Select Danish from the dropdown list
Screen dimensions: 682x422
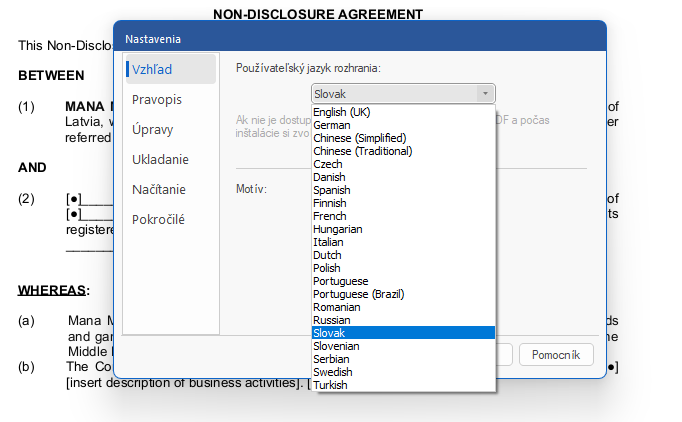tap(403, 178)
